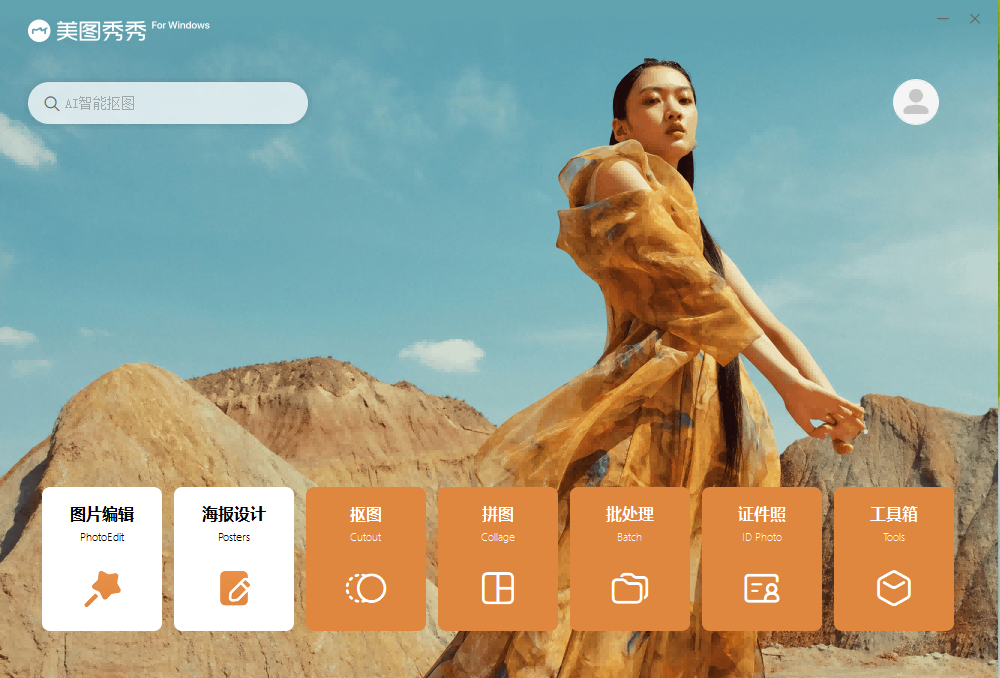Click the Batch stacked folders icon
This screenshot has width=1000, height=678.
coord(630,588)
